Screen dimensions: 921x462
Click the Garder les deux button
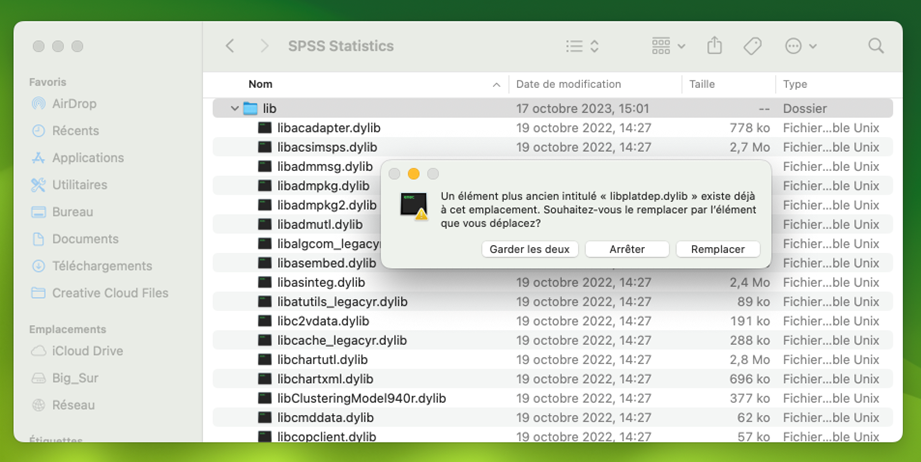[529, 249]
